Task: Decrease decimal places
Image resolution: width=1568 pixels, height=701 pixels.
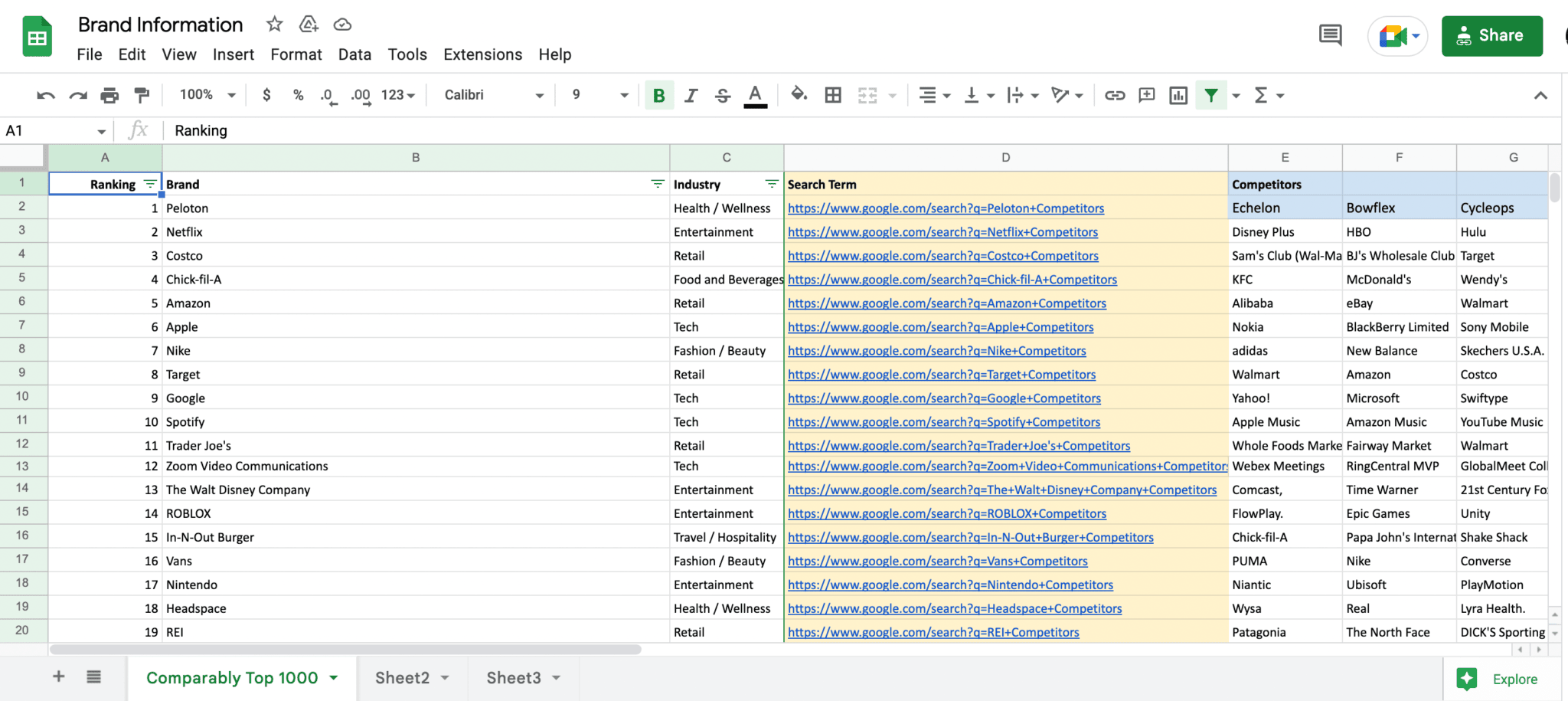Action: [x=328, y=96]
